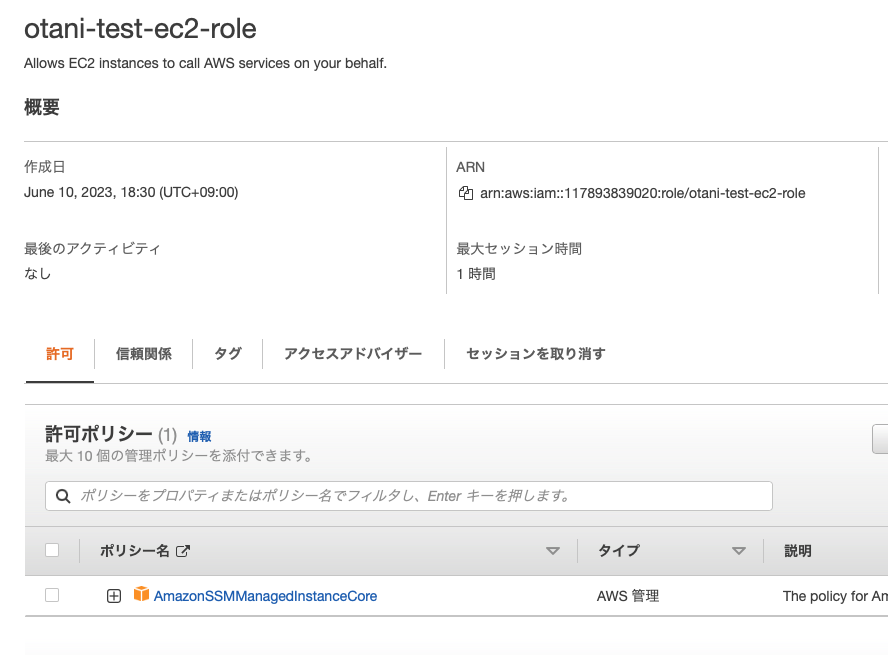This screenshot has width=888, height=655.
Task: Check the AmazonSSMManagedInstanceCore row checkbox
Action: pos(52,595)
